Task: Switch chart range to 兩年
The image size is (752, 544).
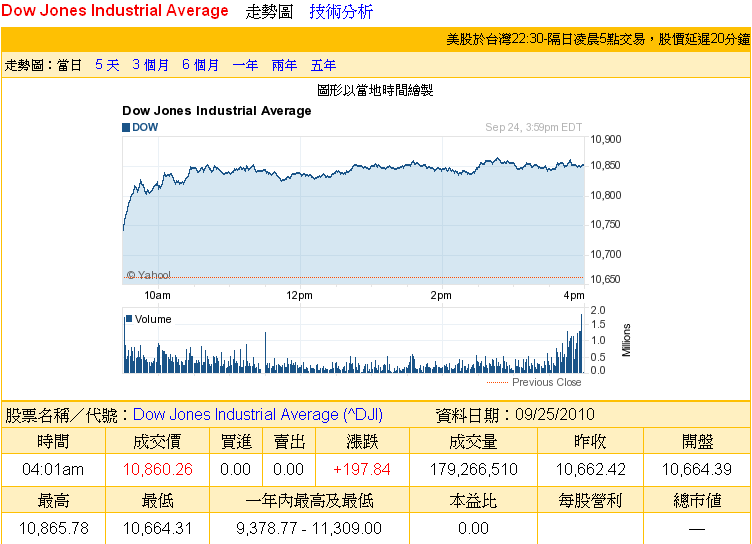Action: 284,65
